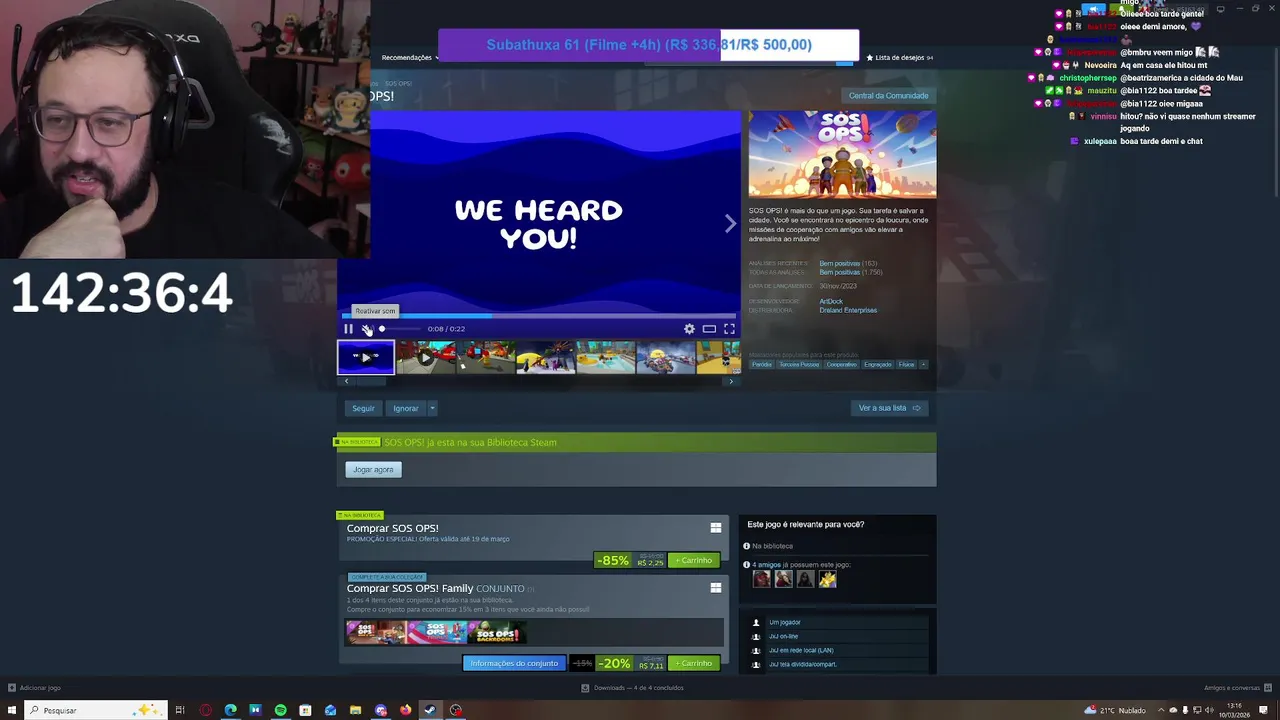Open Microsoft Edge from taskbar
Screen dimensions: 1280x720
click(x=230, y=710)
